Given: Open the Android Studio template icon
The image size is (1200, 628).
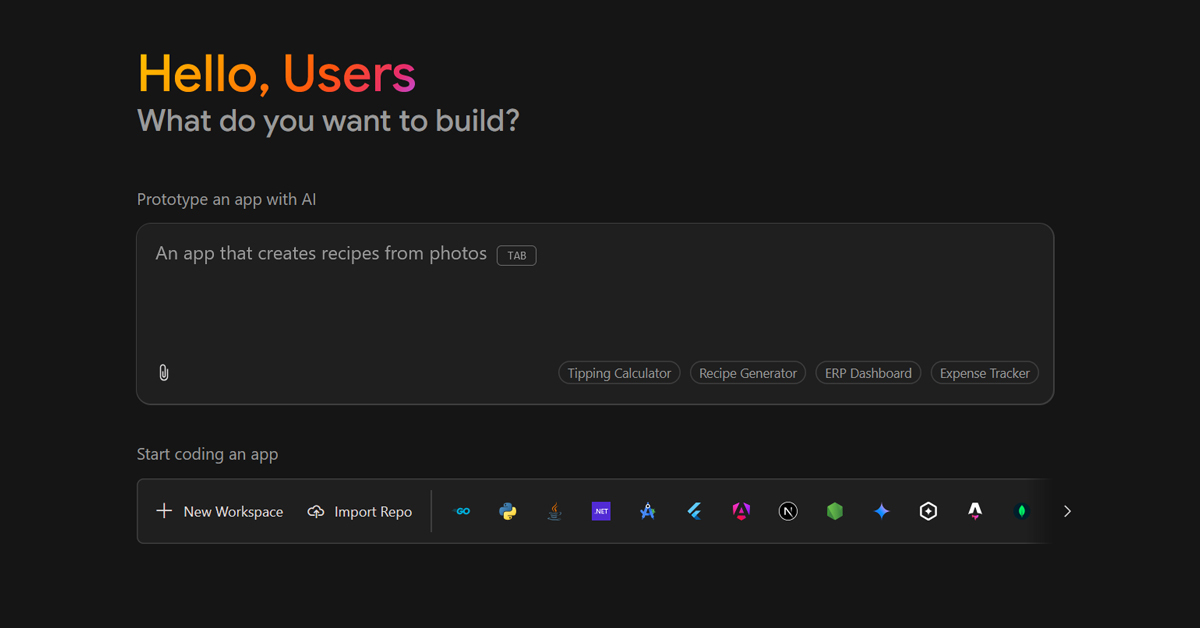Looking at the screenshot, I should coord(647,511).
